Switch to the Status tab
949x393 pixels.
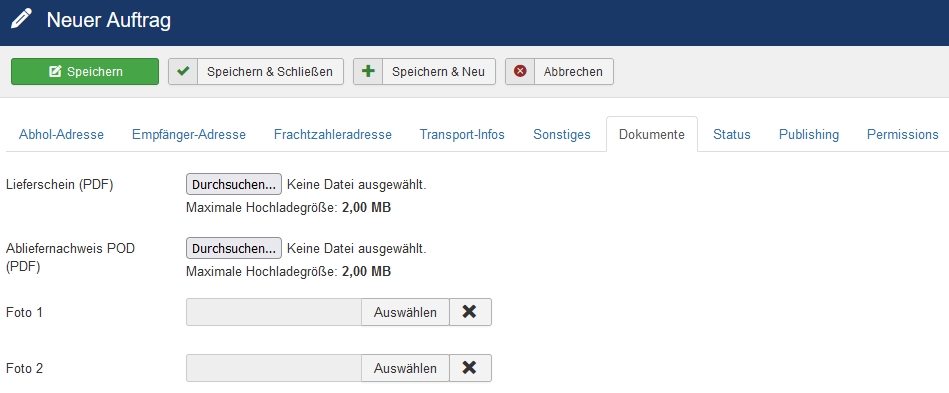pyautogui.click(x=732, y=134)
